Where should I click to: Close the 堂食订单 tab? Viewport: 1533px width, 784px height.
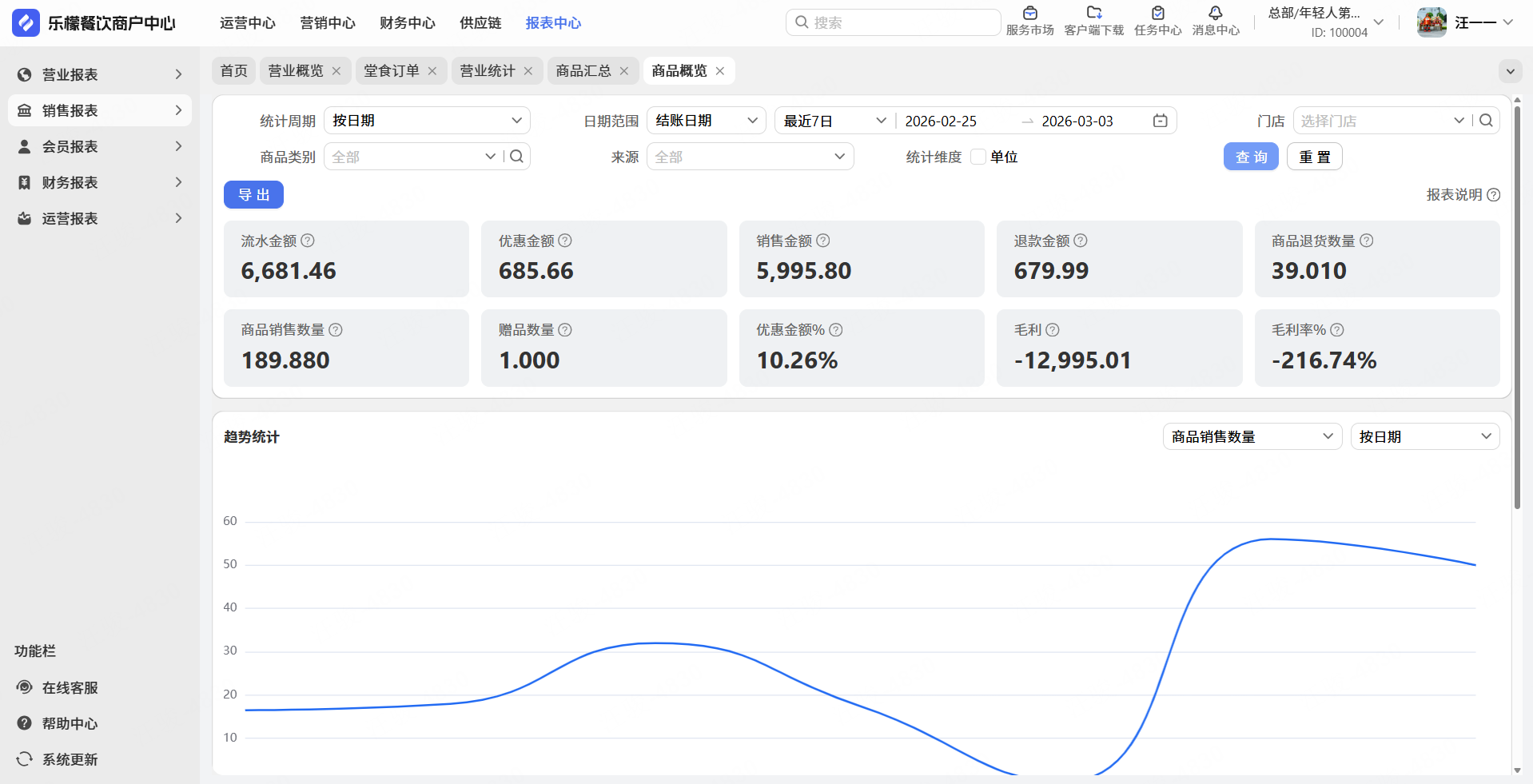(x=432, y=71)
